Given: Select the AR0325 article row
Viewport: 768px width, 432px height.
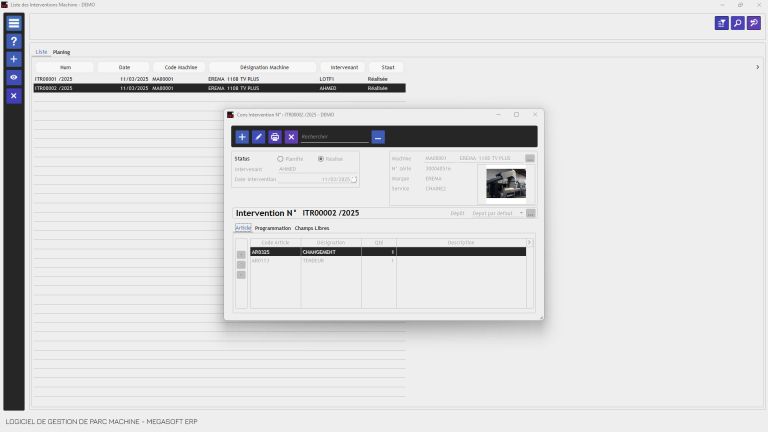Looking at the screenshot, I should pos(388,252).
